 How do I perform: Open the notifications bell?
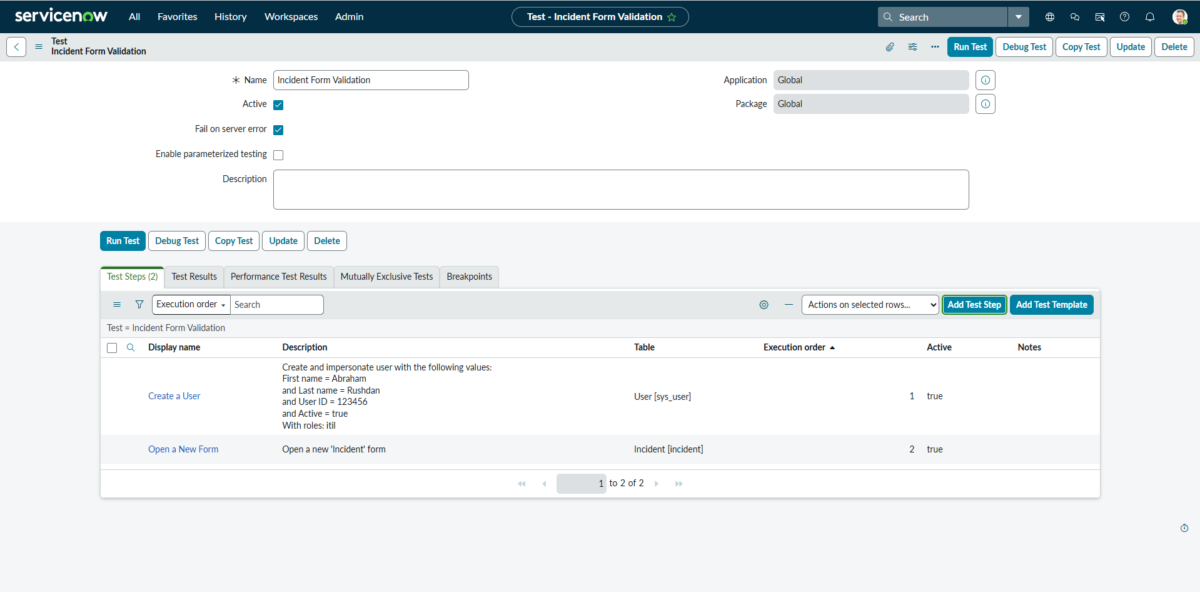click(x=1150, y=17)
